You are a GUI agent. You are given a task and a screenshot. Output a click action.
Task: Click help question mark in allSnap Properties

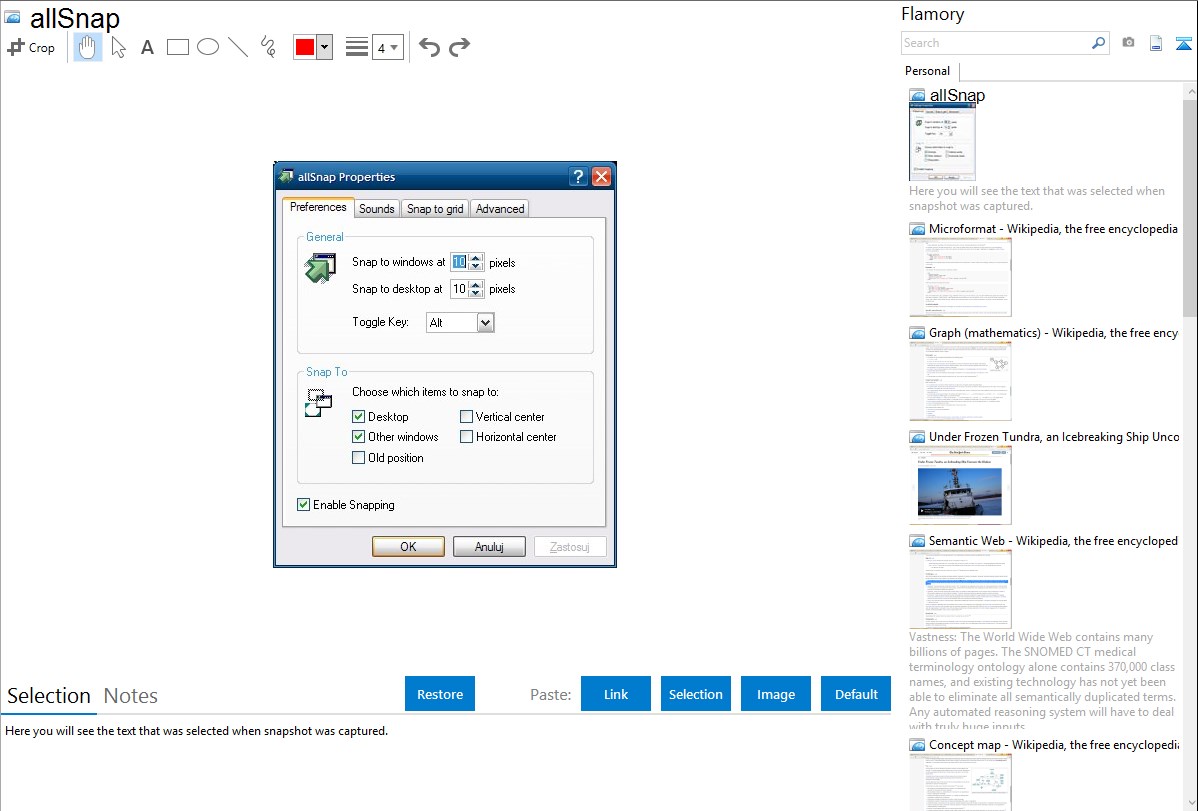[578, 177]
